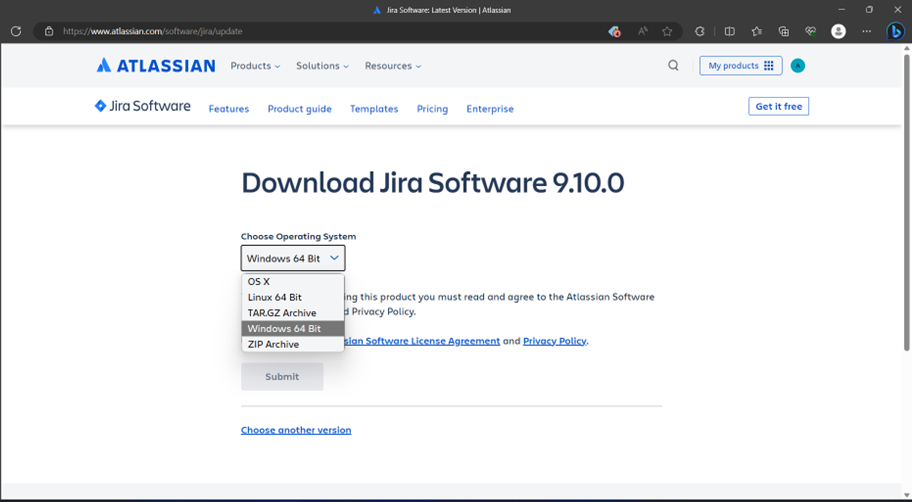The width and height of the screenshot is (912, 502).
Task: Click the Choose Operating System label
Action: coord(298,236)
